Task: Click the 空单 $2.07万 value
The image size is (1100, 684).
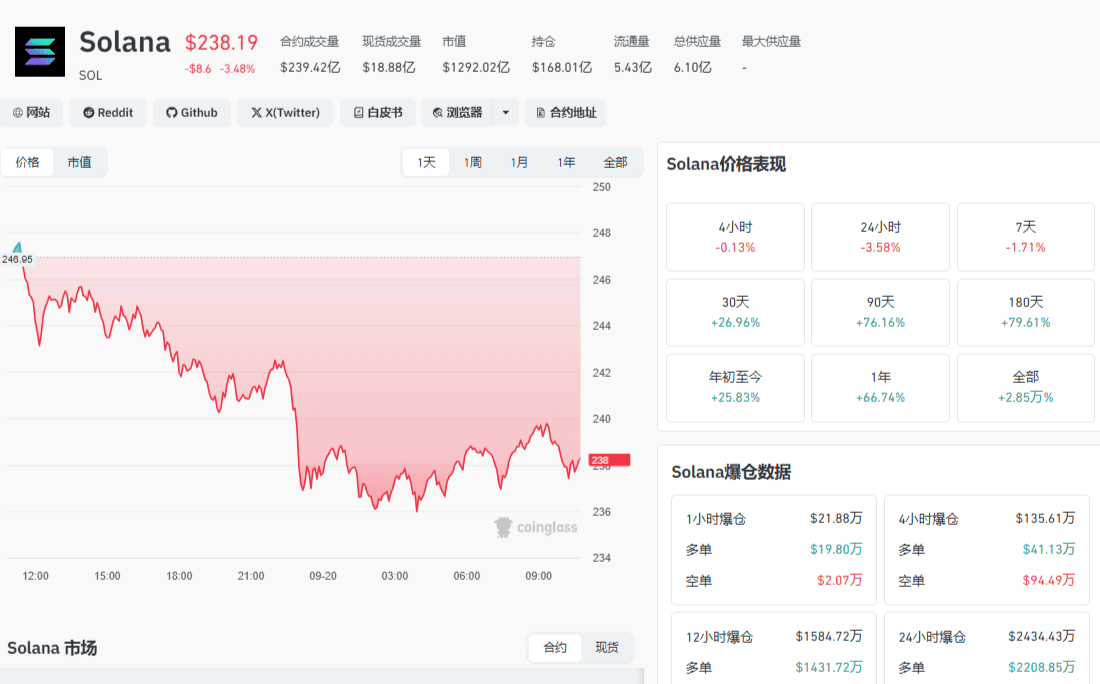Action: point(840,580)
